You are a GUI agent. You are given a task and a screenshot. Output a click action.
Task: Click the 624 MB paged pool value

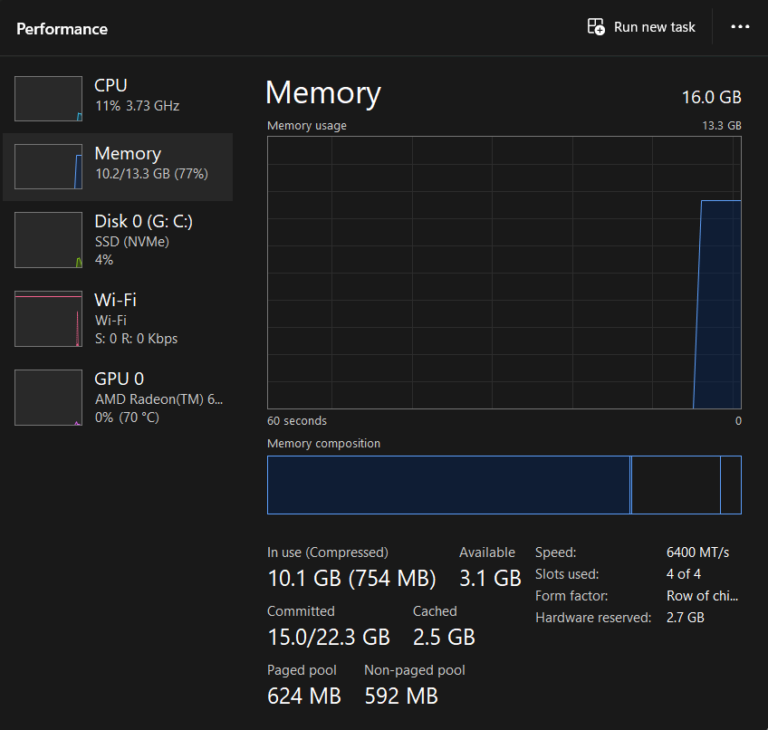304,696
